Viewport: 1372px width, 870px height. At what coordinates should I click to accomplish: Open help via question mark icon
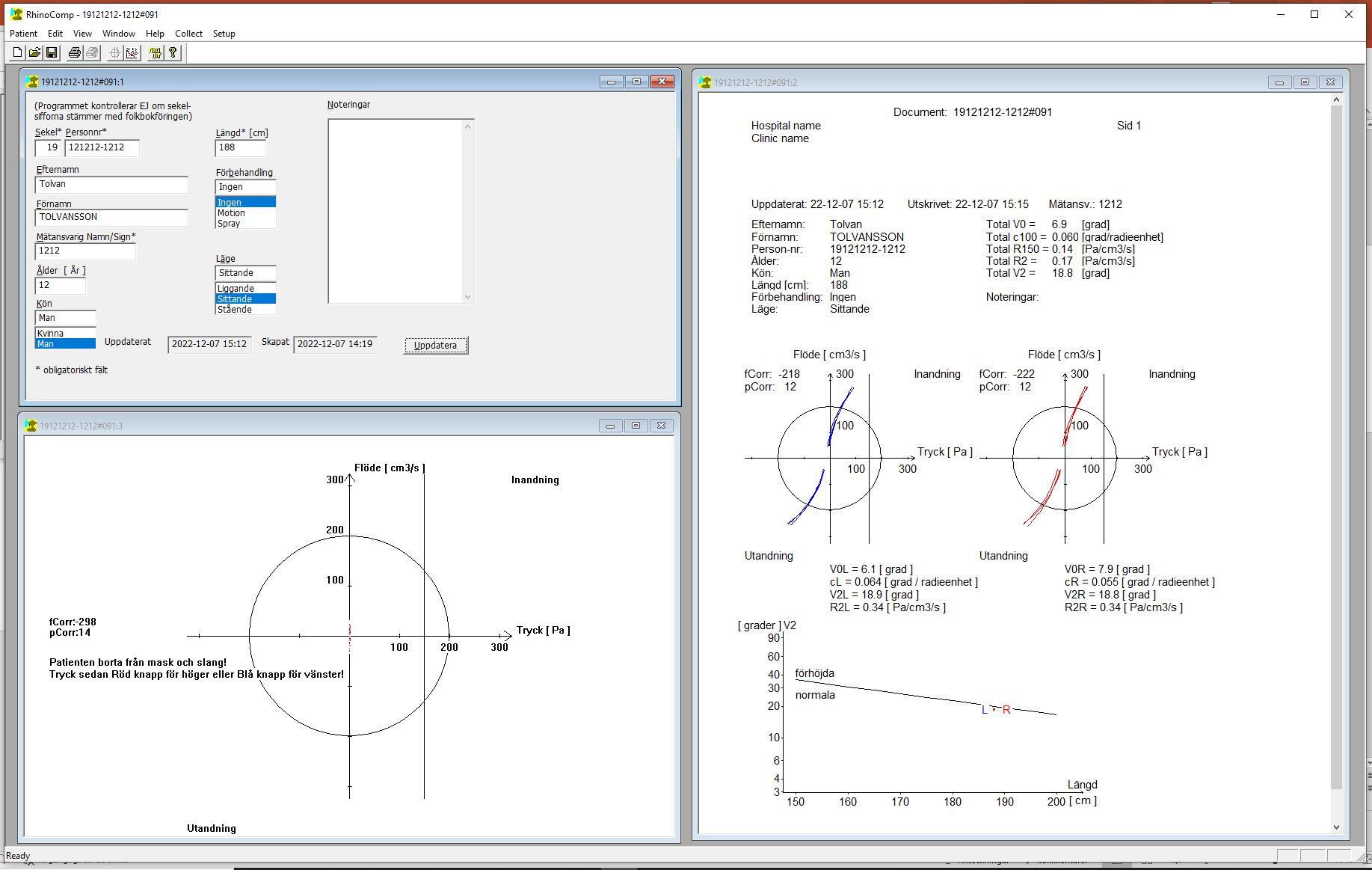173,52
